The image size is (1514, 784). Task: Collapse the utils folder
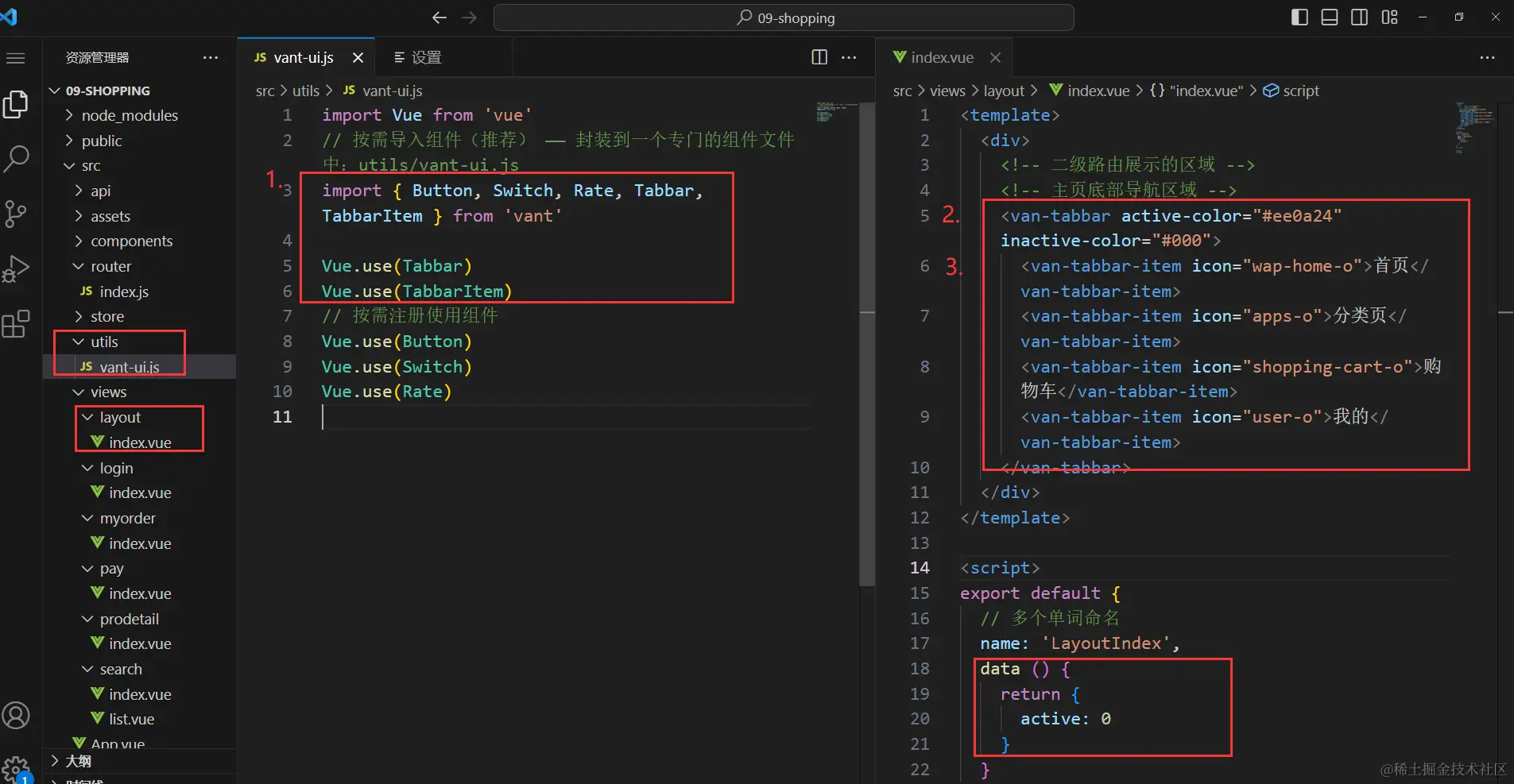pos(139,342)
